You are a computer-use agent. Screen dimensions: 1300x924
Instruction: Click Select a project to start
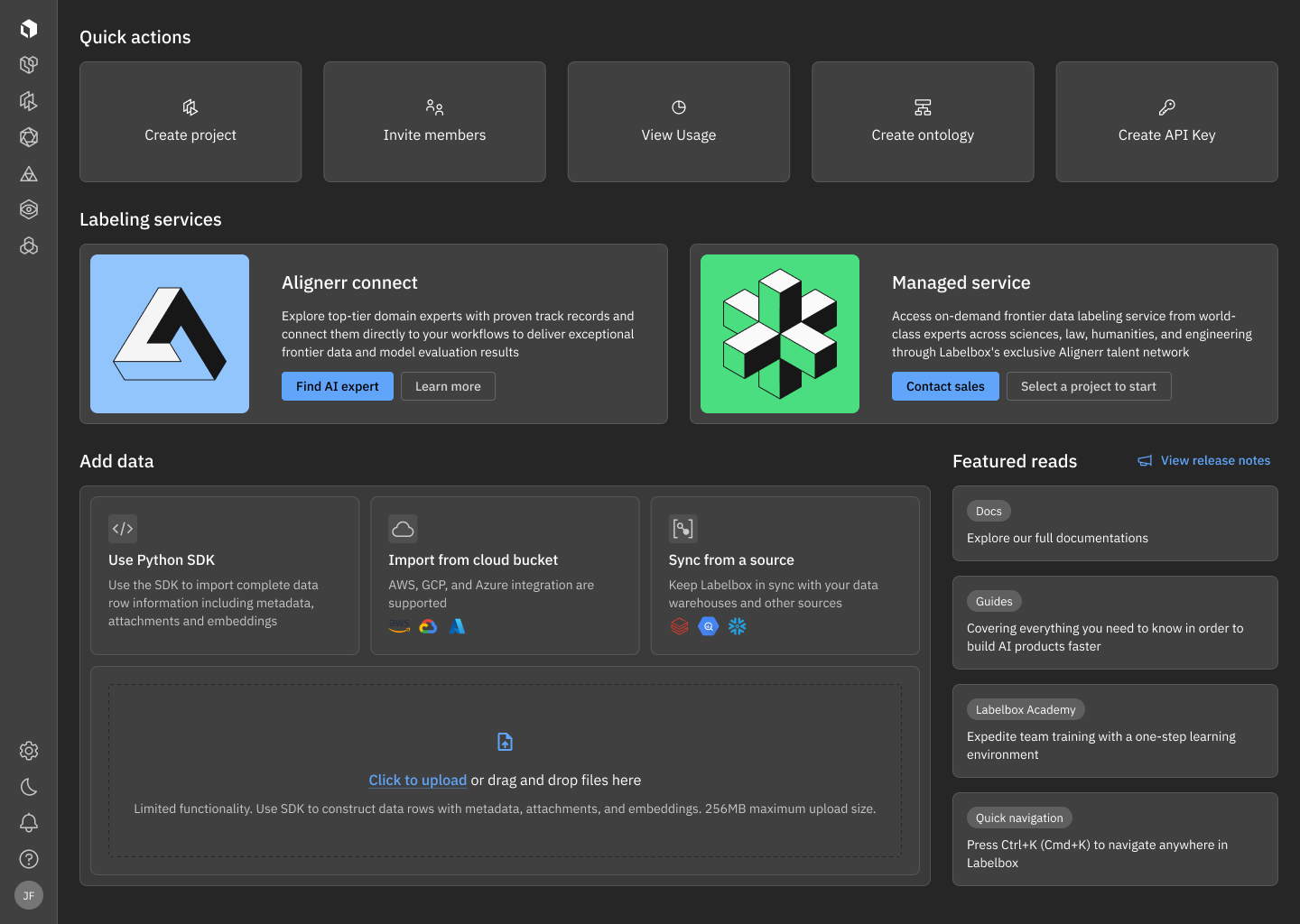click(1089, 386)
